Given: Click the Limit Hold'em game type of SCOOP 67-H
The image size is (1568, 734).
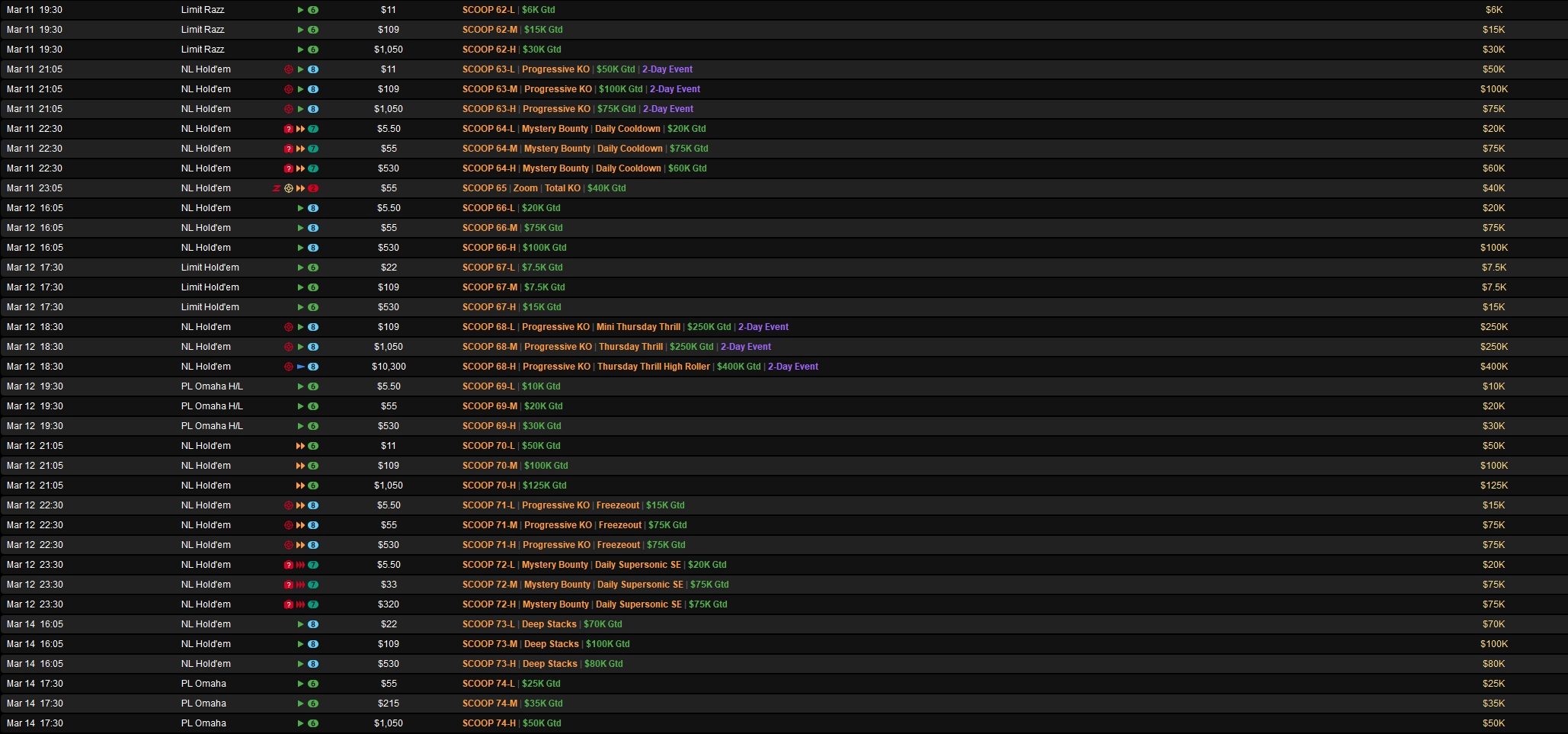Looking at the screenshot, I should (210, 307).
